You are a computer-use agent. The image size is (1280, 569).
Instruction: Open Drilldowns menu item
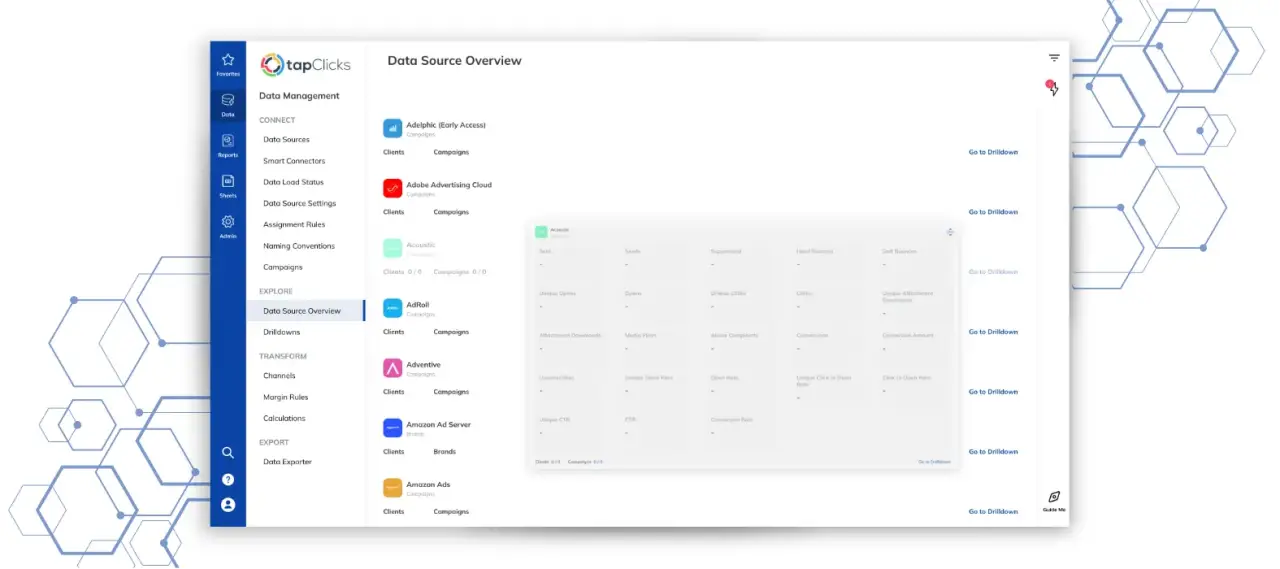pos(282,332)
